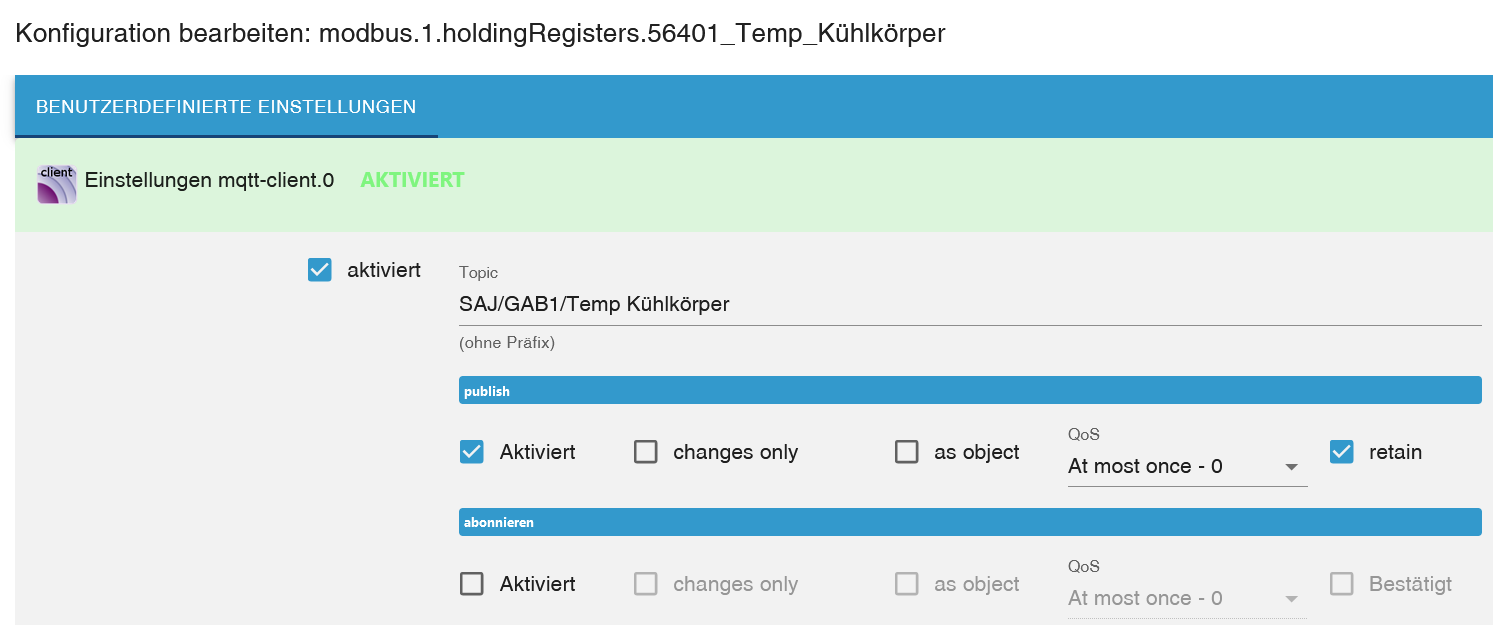Click the (ohne Präfix) helper text
The height and width of the screenshot is (625, 1493).
(x=506, y=343)
